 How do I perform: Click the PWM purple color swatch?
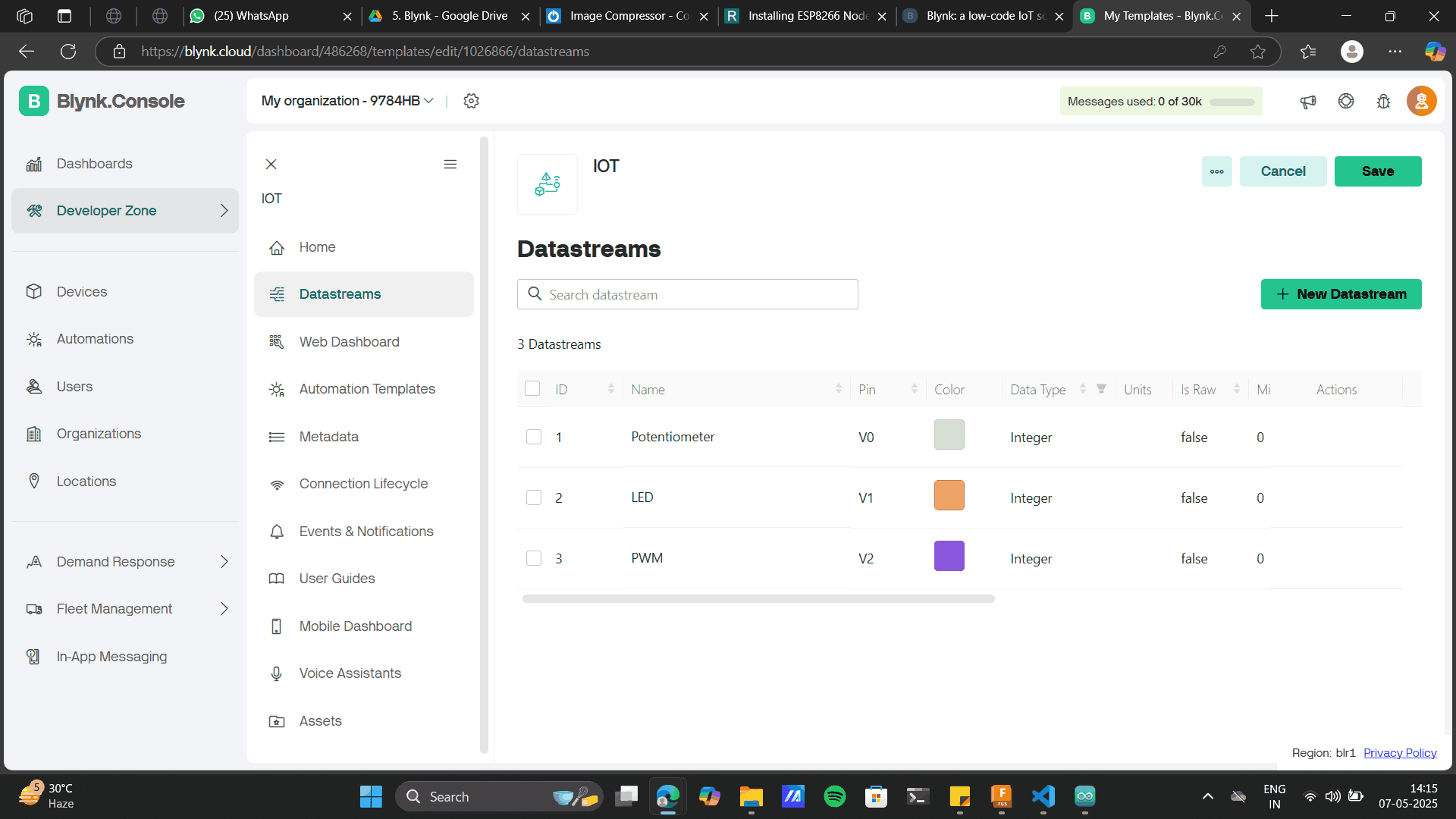(949, 556)
